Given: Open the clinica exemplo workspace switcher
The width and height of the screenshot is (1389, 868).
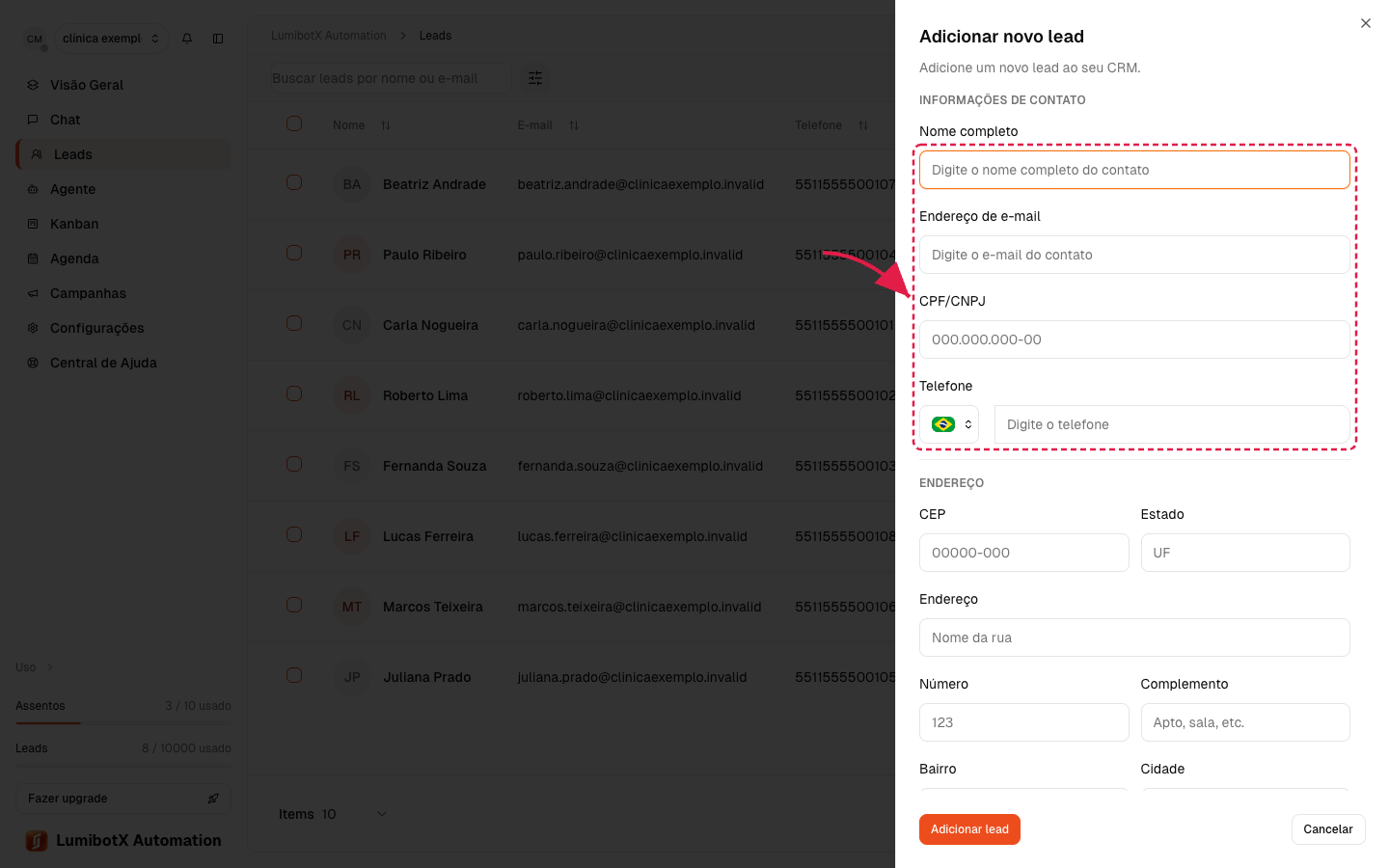Looking at the screenshot, I should (110, 39).
